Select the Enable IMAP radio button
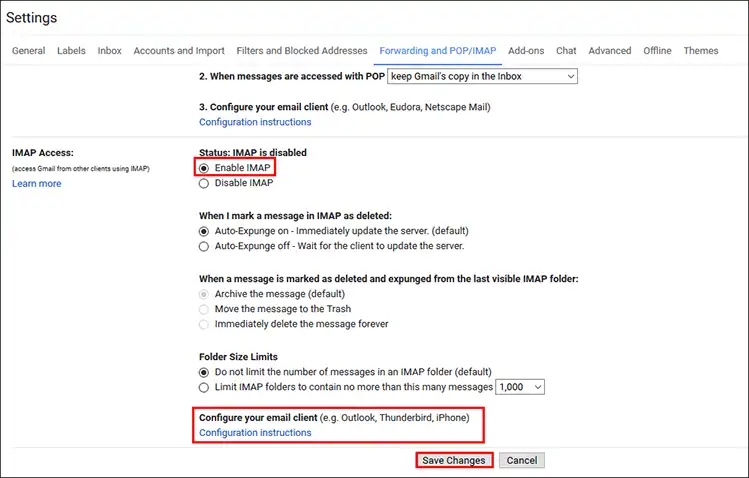 coord(204,168)
